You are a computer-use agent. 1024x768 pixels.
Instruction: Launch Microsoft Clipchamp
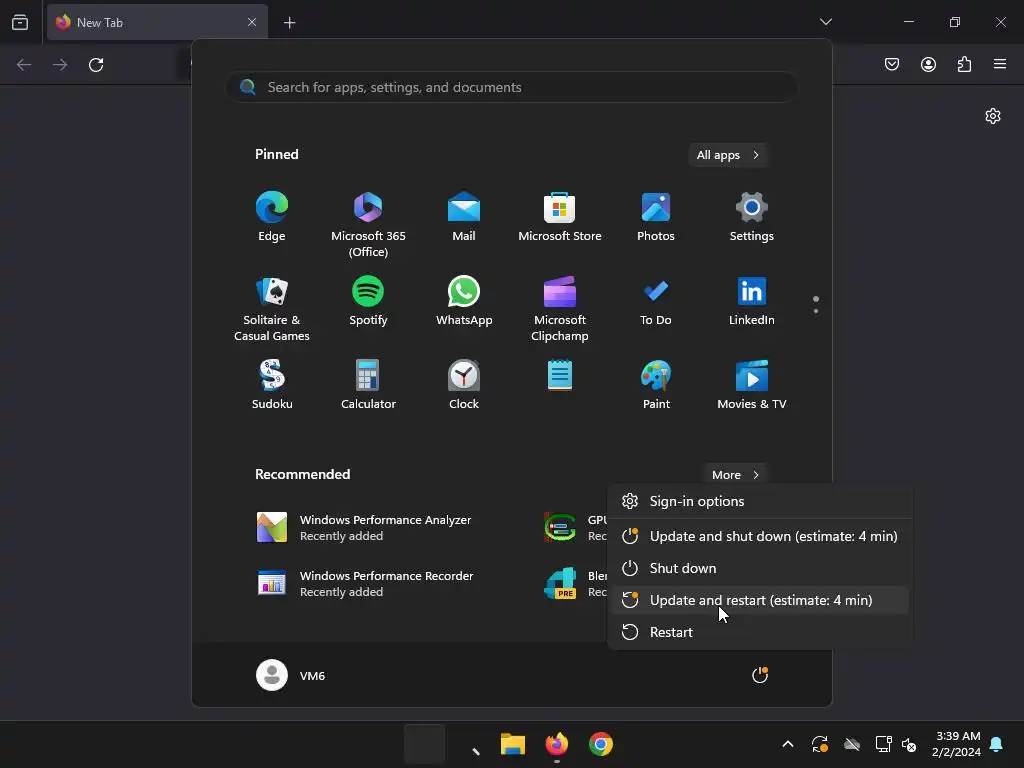pyautogui.click(x=560, y=309)
